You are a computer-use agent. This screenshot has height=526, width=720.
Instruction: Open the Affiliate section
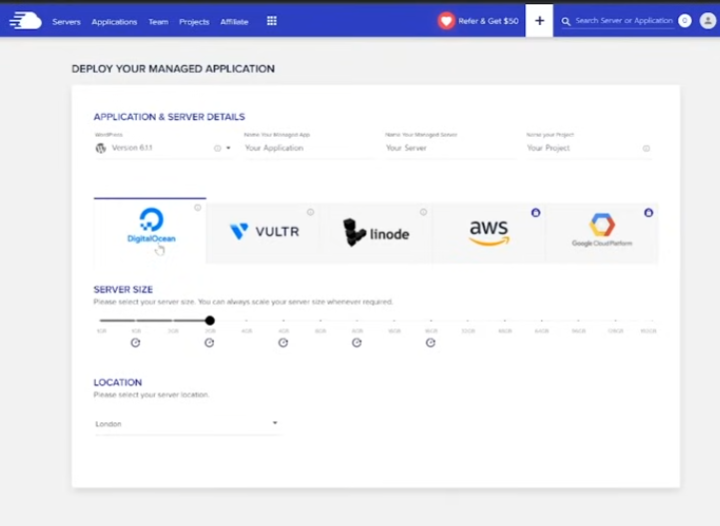pyautogui.click(x=234, y=22)
